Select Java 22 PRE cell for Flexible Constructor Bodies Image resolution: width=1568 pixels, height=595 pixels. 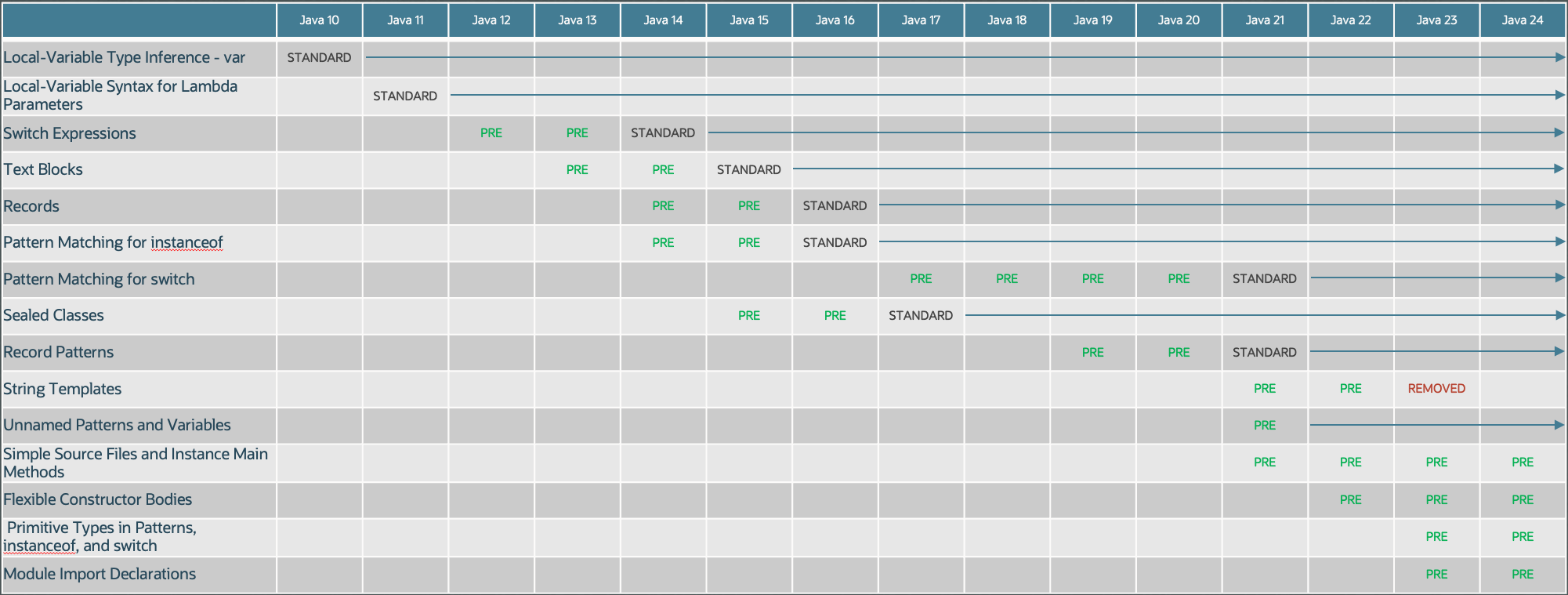tap(1350, 500)
